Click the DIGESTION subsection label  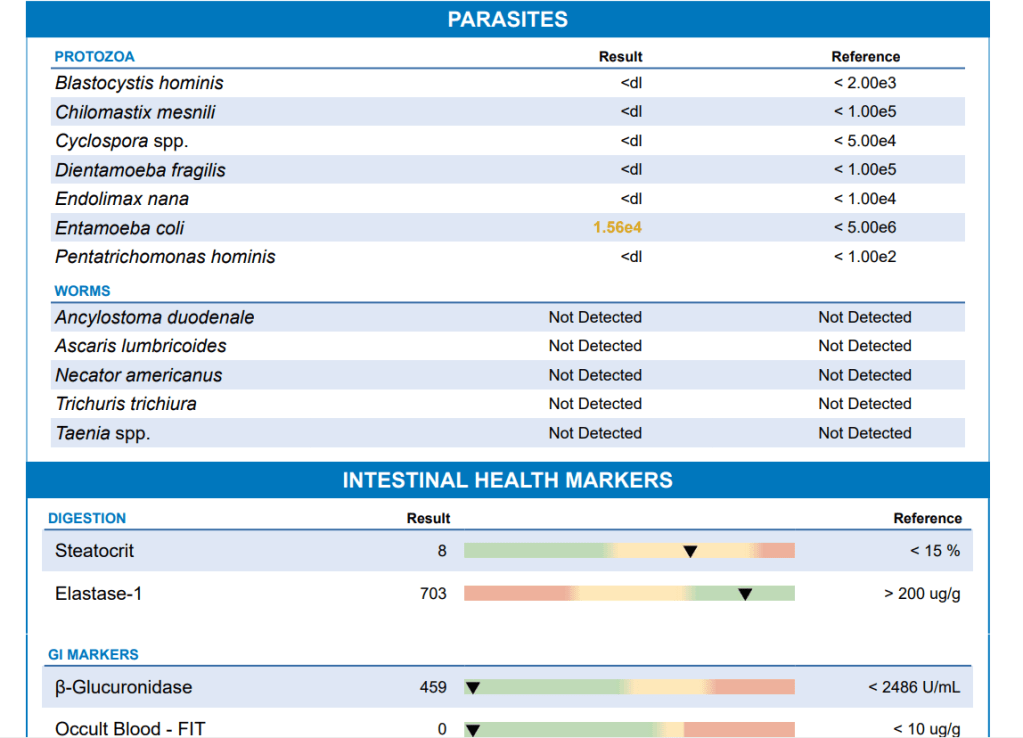[x=87, y=518]
